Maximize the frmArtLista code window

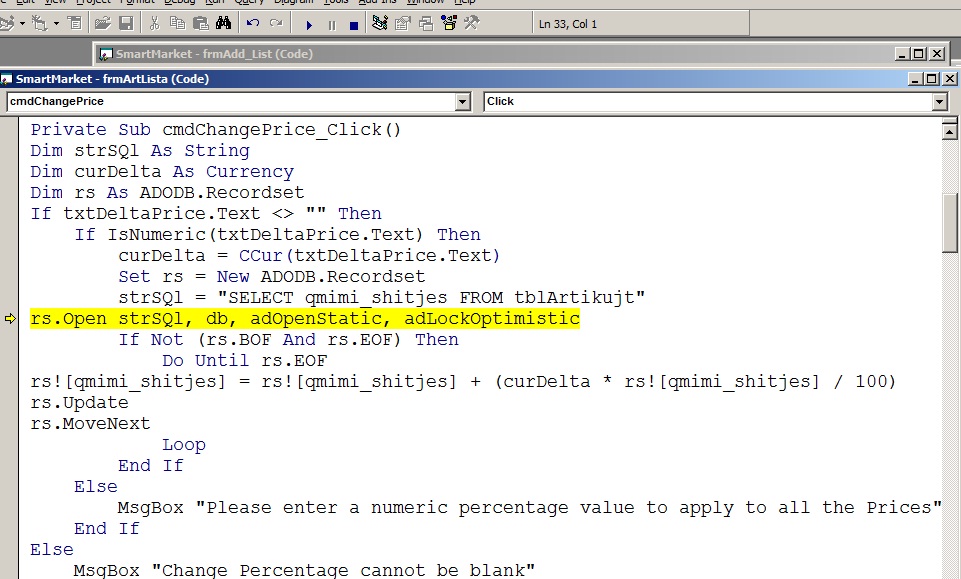(932, 79)
